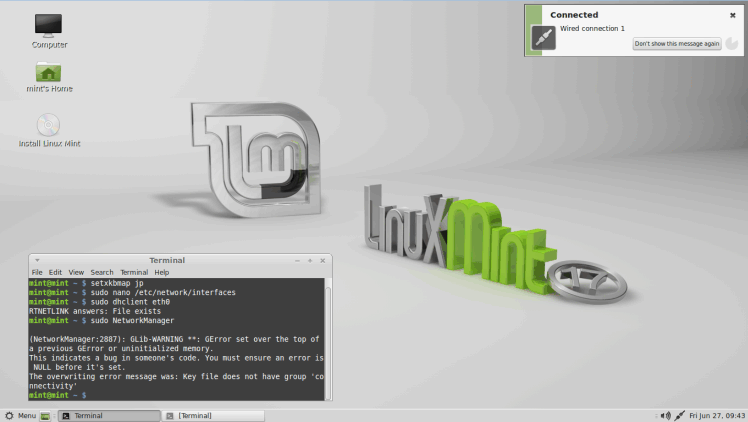Click the plug icon in the Connected notification

[x=543, y=38]
